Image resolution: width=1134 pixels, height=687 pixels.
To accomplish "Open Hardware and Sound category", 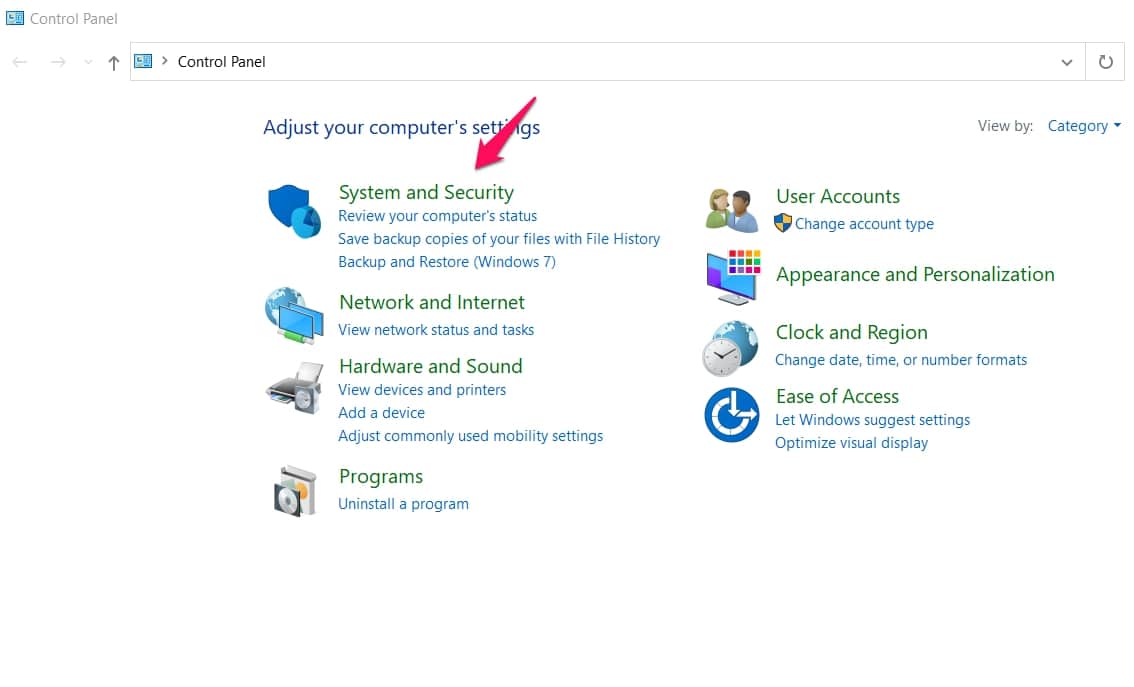I will tap(430, 366).
